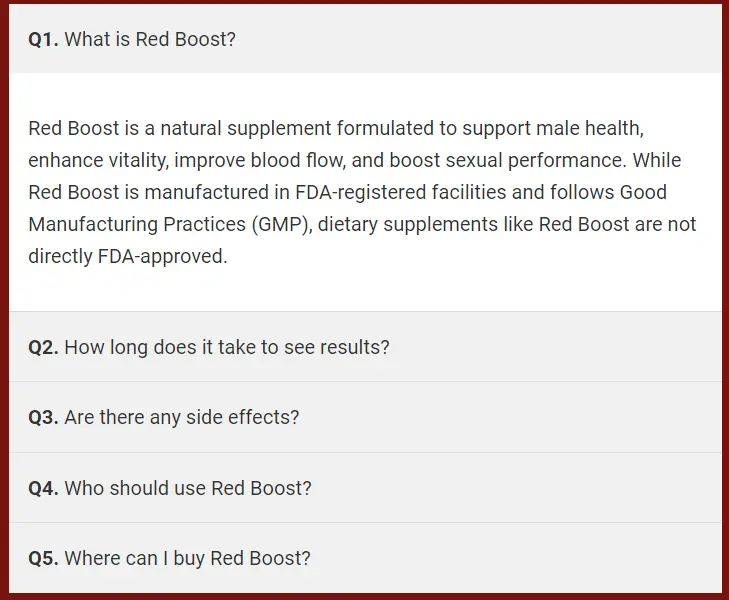Click the empty right side of Q3 row
This screenshot has width=729, height=600.
509,417
